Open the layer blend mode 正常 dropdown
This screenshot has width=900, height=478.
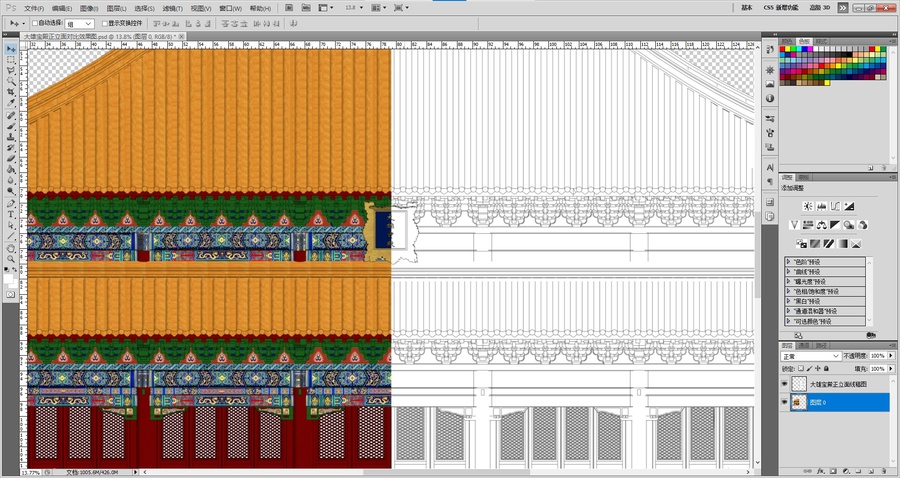810,356
